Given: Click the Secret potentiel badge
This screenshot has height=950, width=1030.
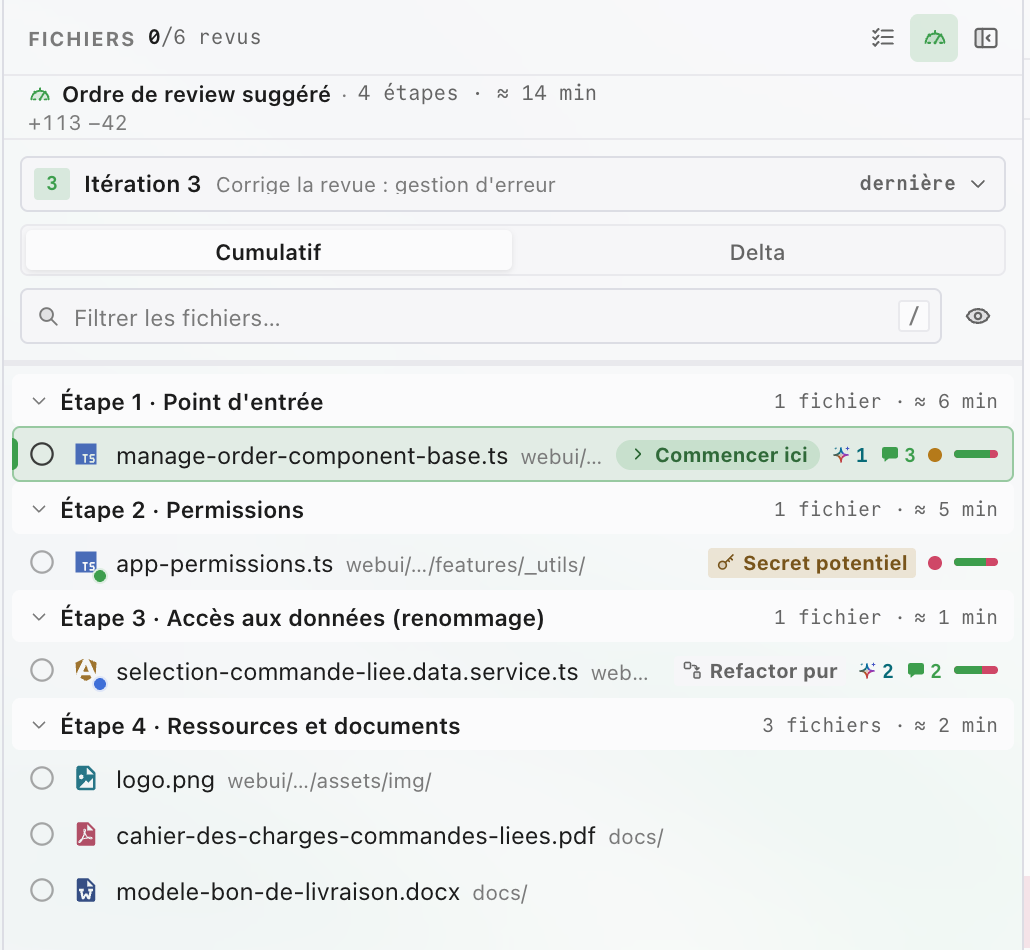Looking at the screenshot, I should (812, 563).
